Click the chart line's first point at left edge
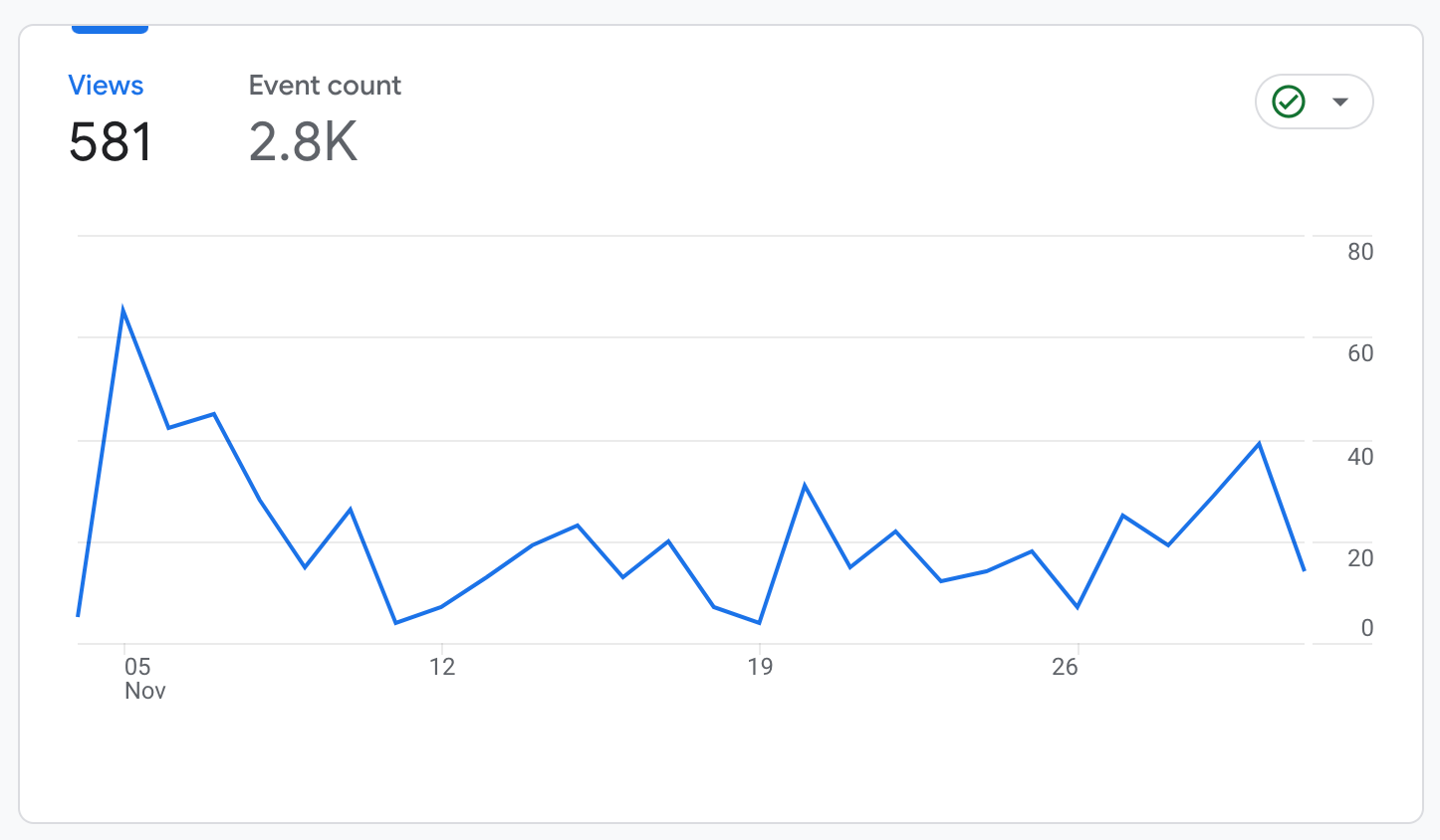 tap(79, 615)
